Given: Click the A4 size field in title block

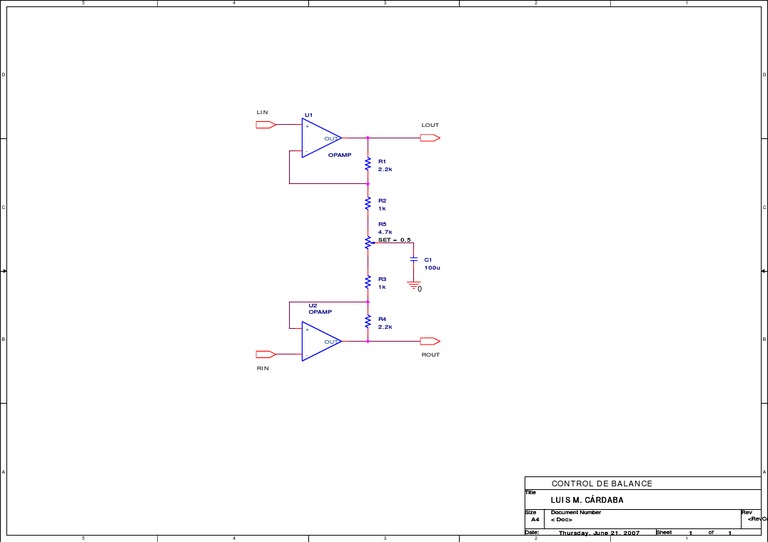Looking at the screenshot, I should click(535, 519).
